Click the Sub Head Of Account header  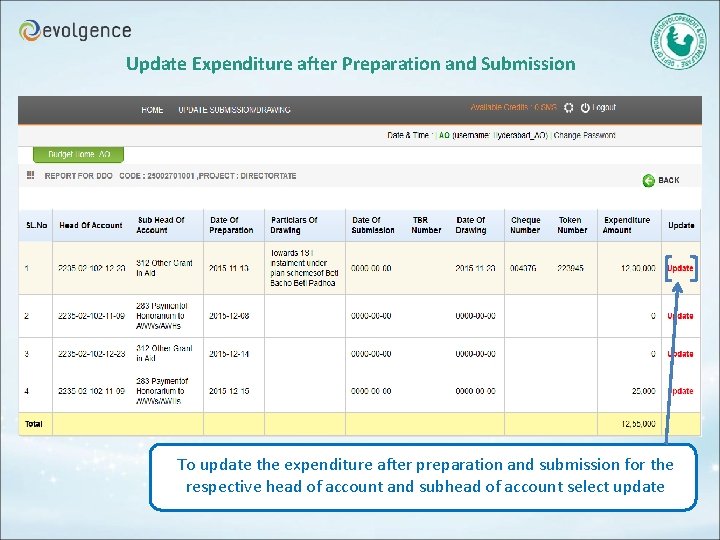tap(160, 225)
